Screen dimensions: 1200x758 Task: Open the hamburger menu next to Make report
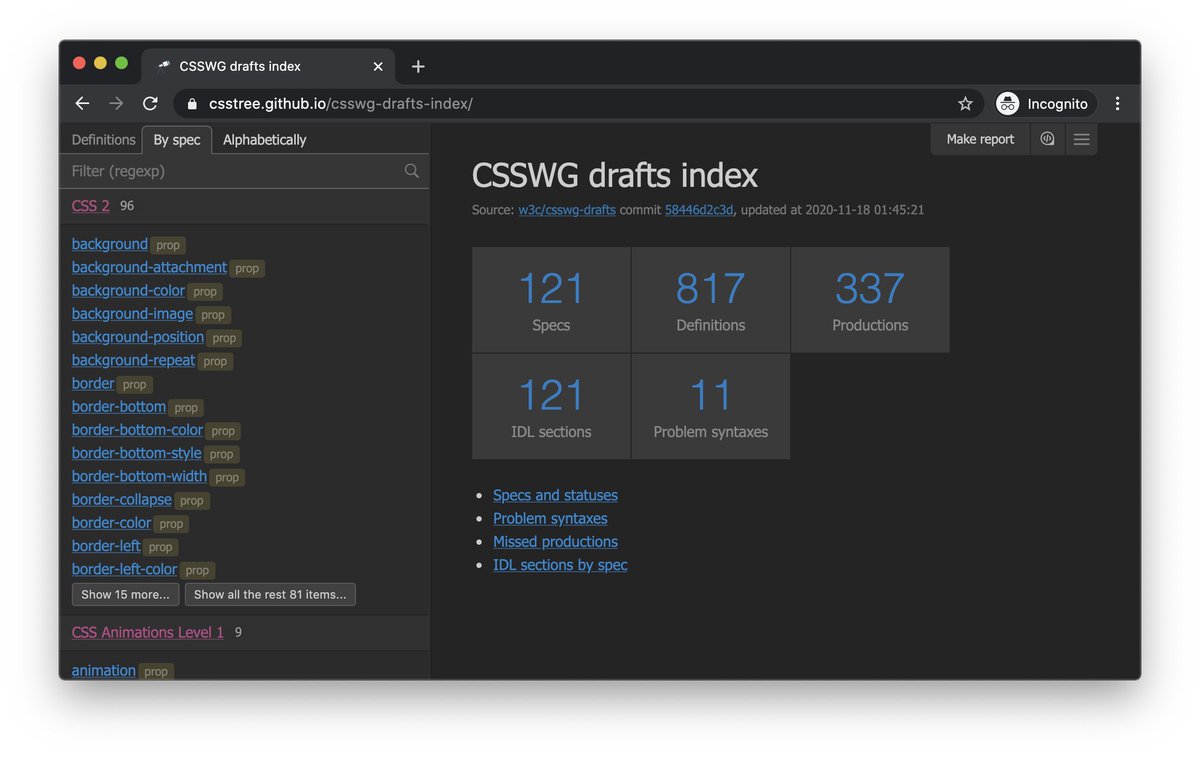[1081, 139]
